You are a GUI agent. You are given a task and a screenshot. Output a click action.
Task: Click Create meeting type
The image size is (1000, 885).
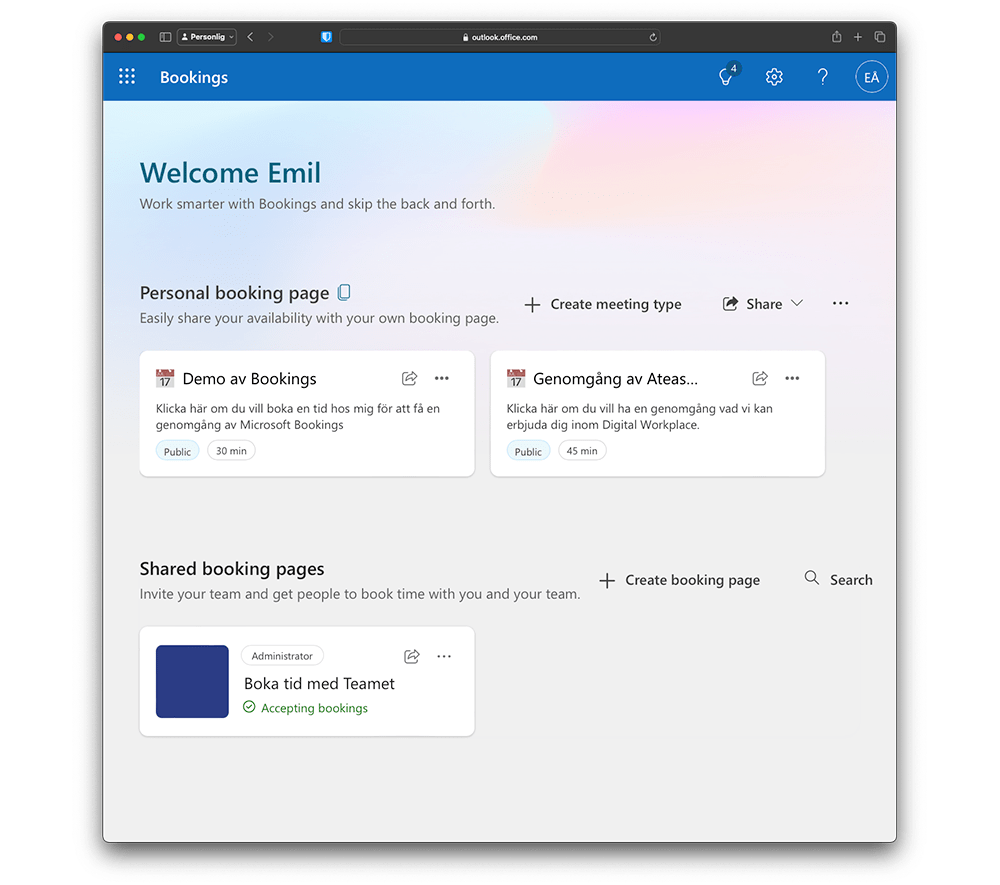coord(603,304)
